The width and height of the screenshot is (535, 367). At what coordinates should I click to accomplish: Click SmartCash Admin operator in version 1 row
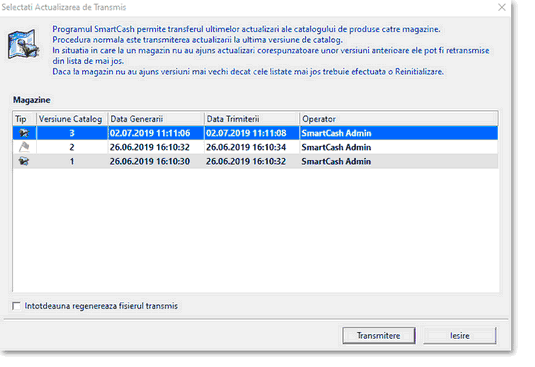click(336, 161)
